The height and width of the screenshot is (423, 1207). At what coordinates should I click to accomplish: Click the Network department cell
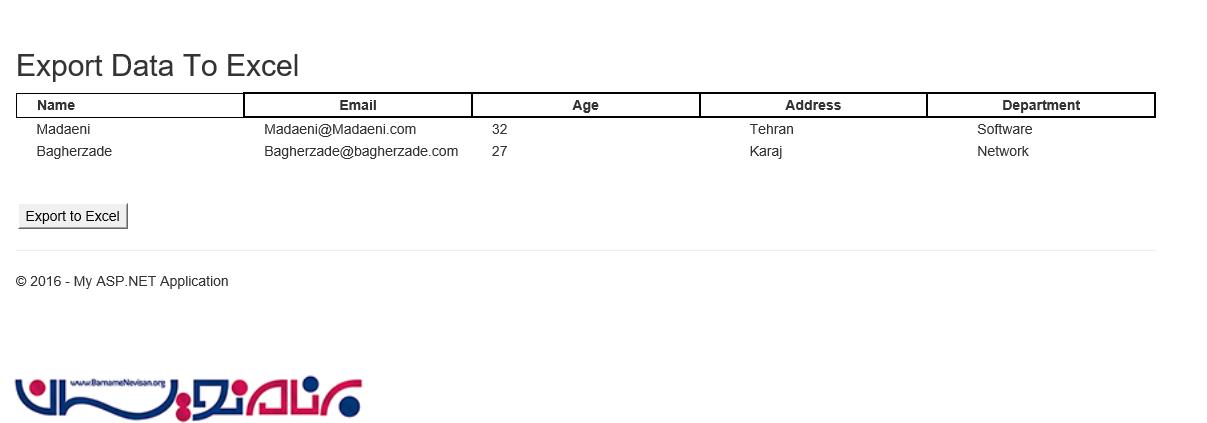[x=1003, y=152]
